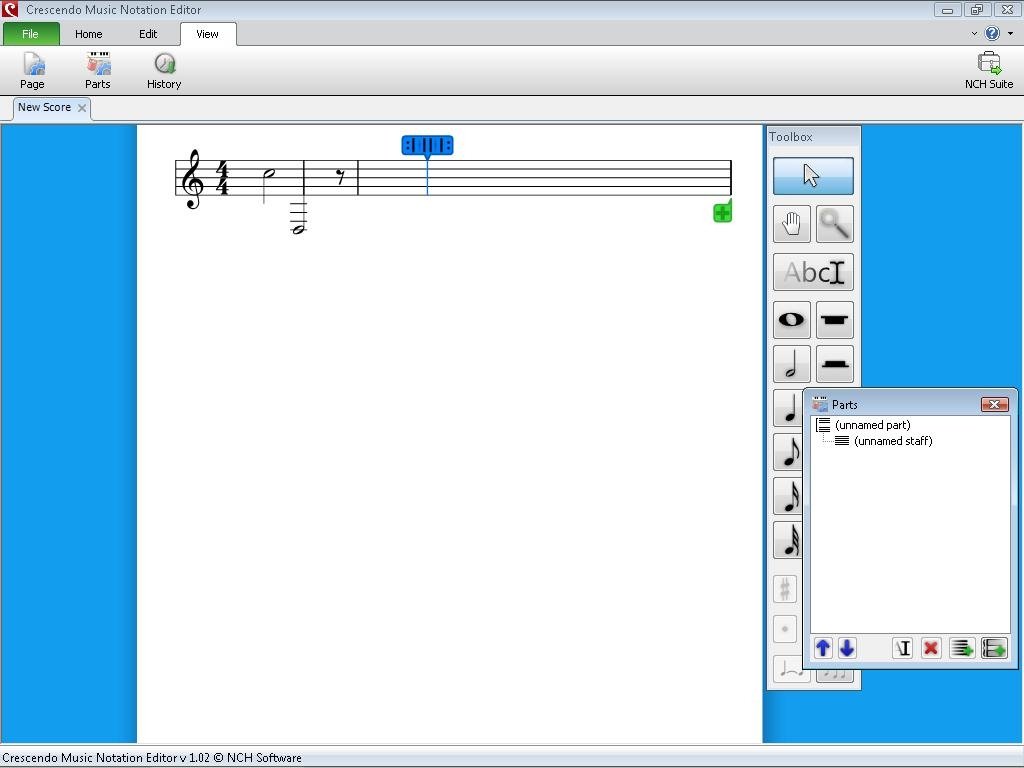Move part up with blue arrow
Screen dimensions: 1024x768
(x=823, y=648)
